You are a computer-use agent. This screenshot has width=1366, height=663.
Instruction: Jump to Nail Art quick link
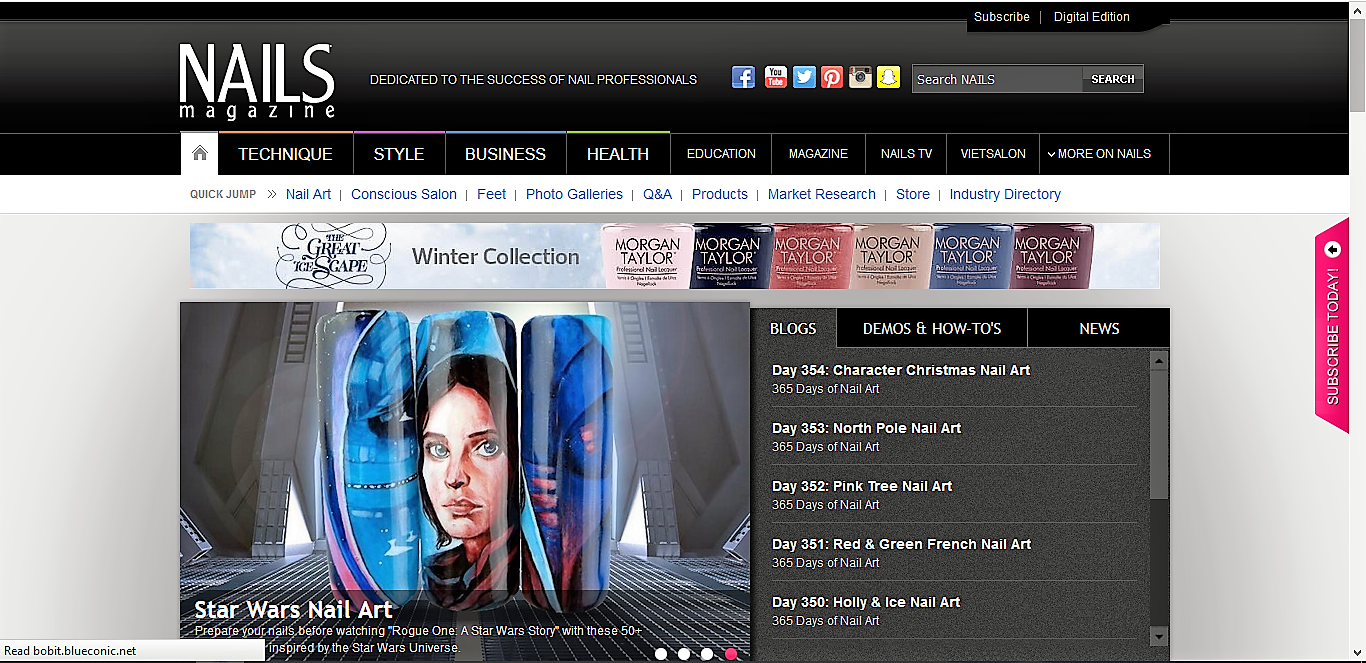[x=308, y=194]
